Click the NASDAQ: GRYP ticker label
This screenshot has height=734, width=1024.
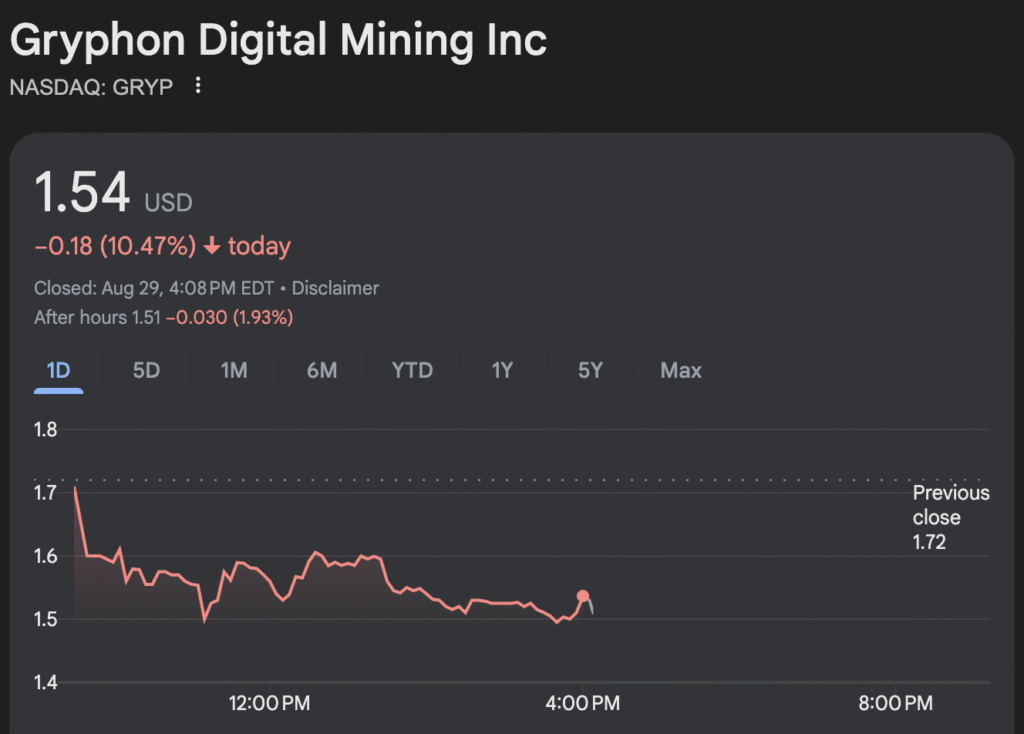91,87
